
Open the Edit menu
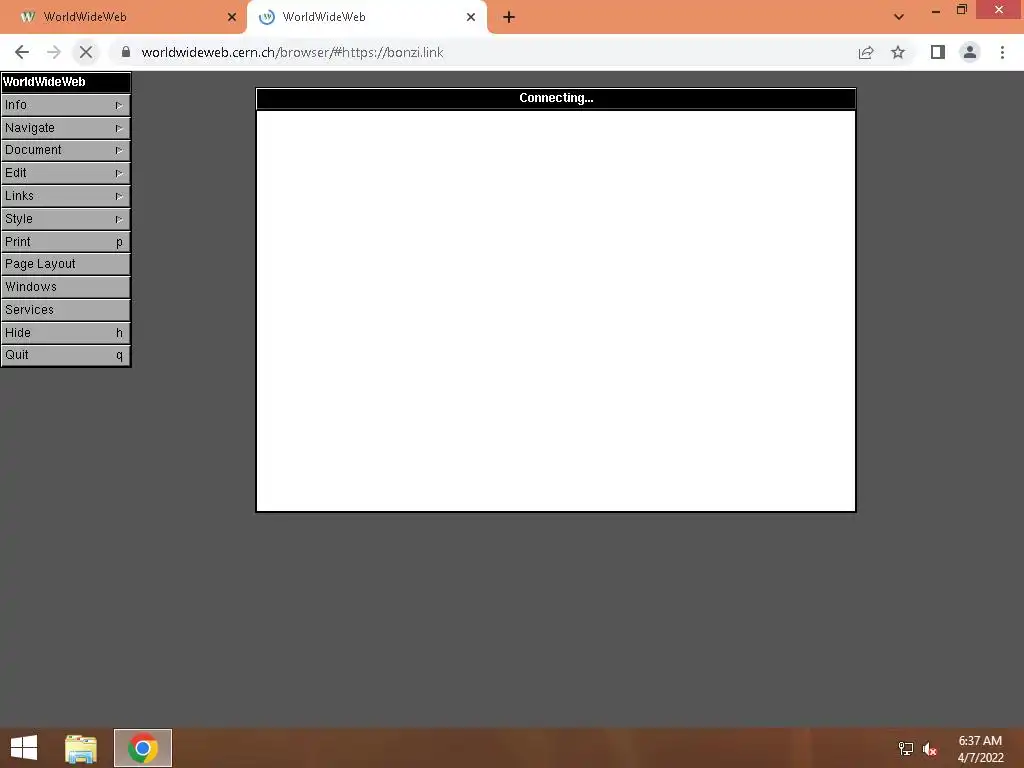(x=65, y=173)
